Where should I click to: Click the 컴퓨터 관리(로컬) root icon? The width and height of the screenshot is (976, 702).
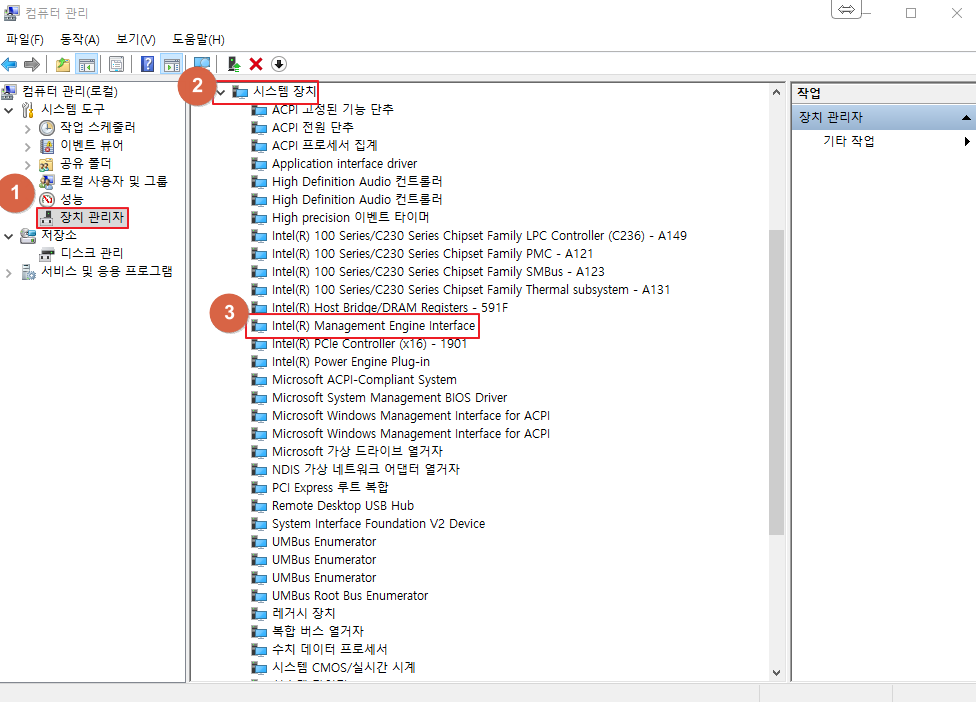(x=9, y=92)
